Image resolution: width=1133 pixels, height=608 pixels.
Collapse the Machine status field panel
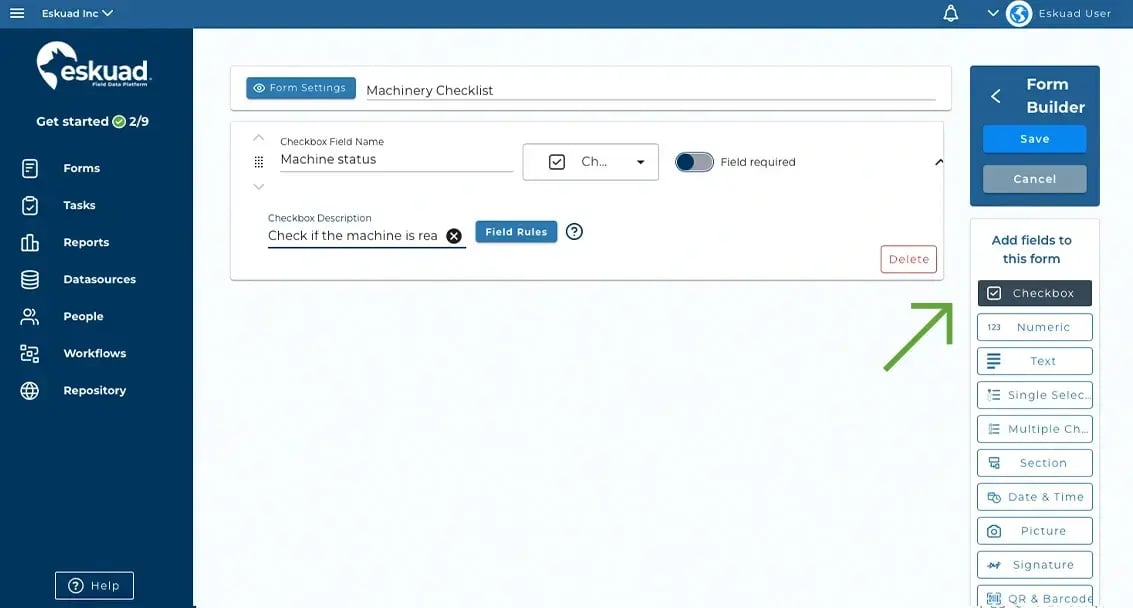pos(938,162)
